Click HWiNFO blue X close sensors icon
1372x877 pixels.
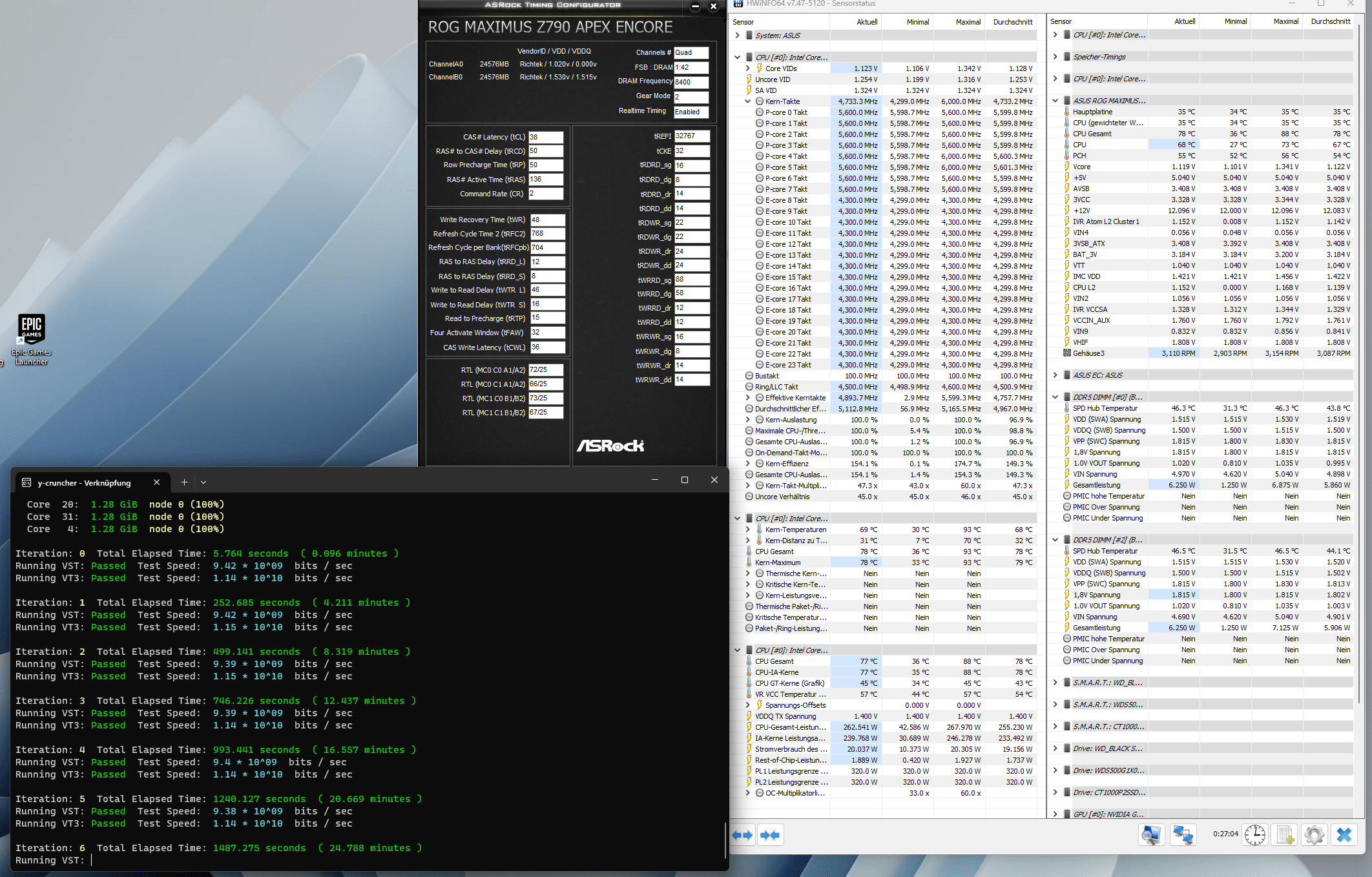click(x=1344, y=835)
